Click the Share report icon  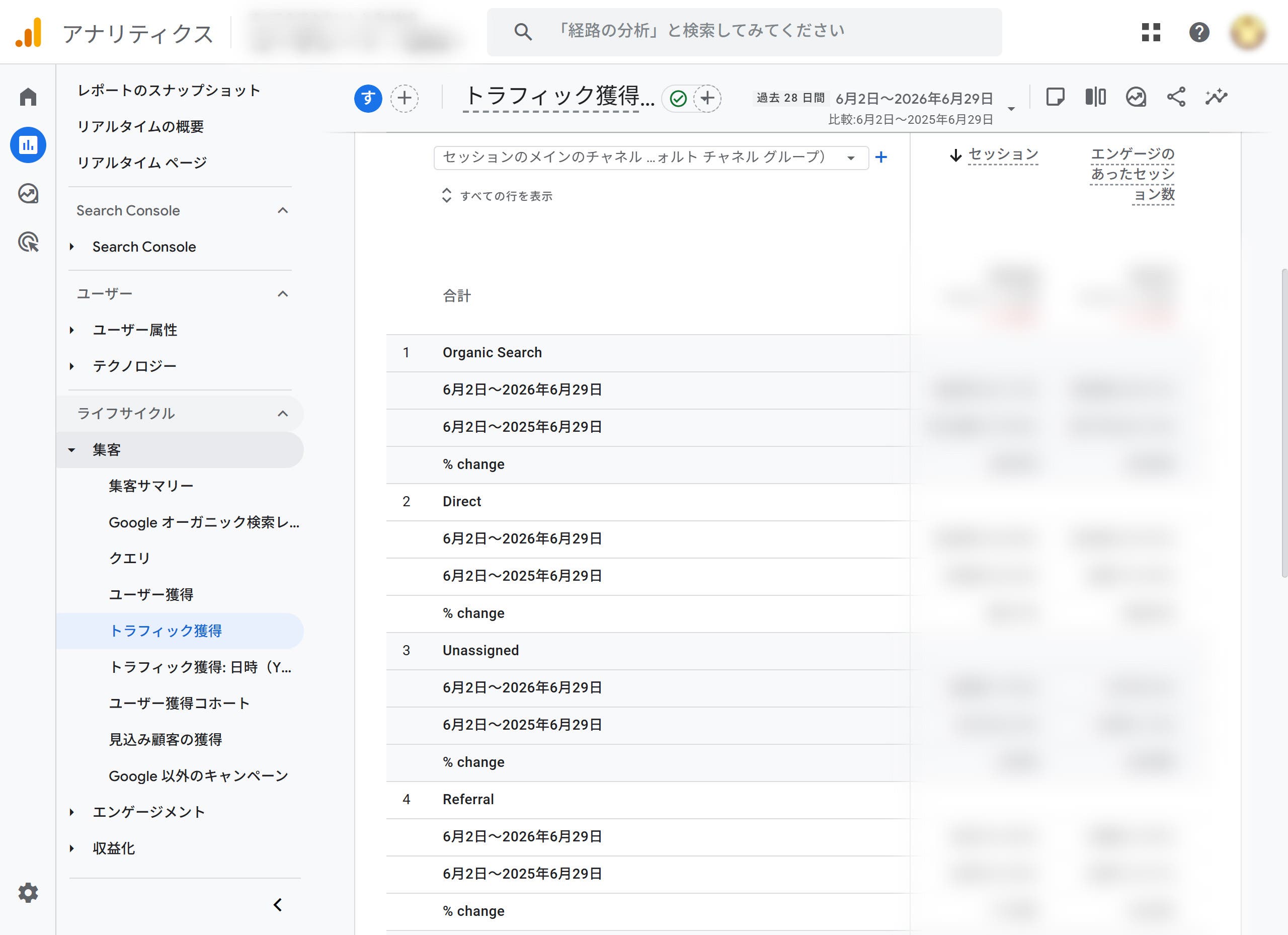1176,97
